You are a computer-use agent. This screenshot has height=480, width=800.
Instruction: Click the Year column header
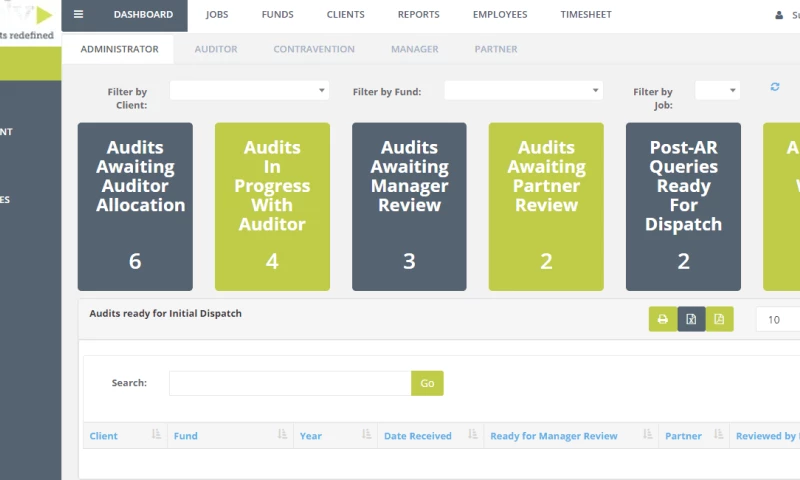311,436
